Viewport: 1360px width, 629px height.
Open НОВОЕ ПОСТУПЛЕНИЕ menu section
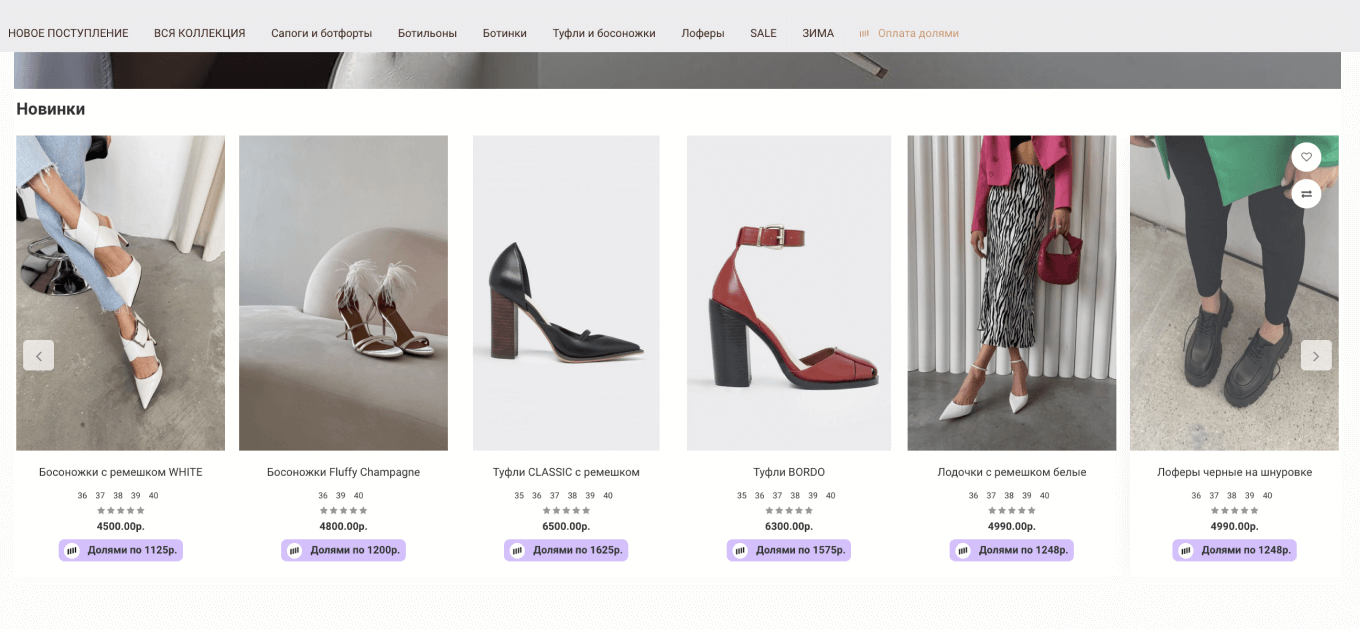68,33
